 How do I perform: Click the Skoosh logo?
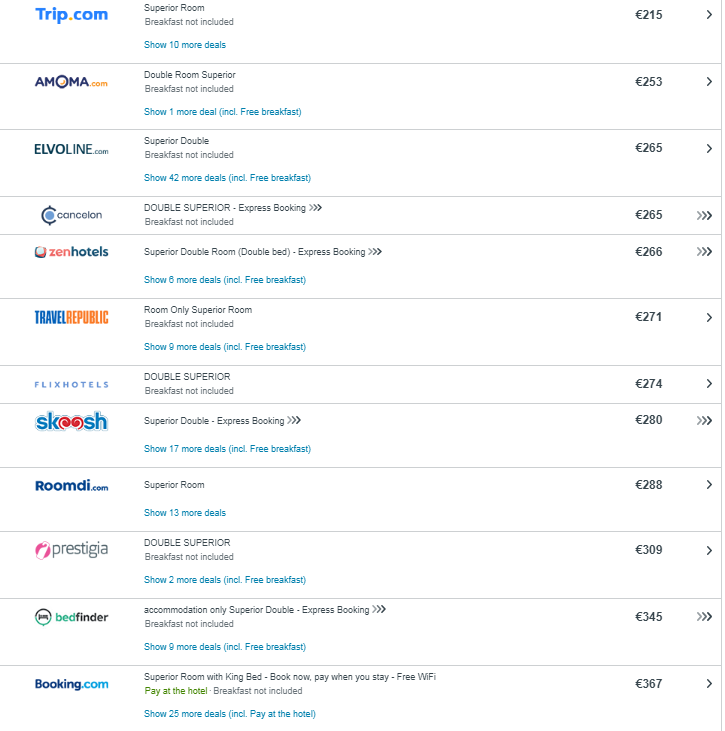click(x=71, y=421)
